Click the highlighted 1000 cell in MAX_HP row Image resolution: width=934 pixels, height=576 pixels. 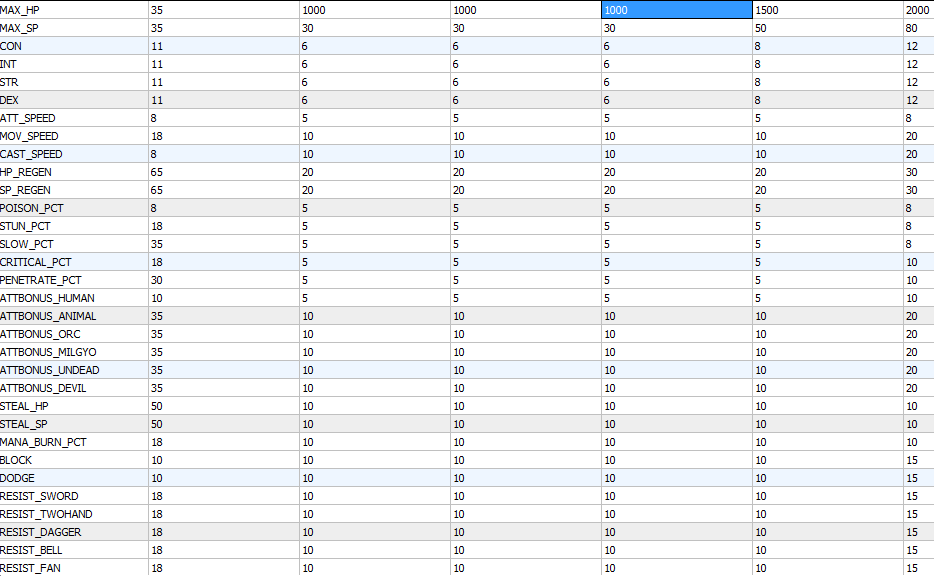point(677,10)
